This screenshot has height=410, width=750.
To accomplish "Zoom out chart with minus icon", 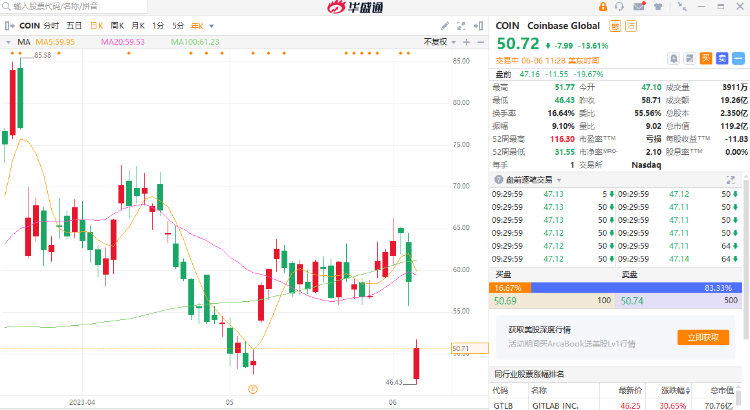I will tap(481, 42).
